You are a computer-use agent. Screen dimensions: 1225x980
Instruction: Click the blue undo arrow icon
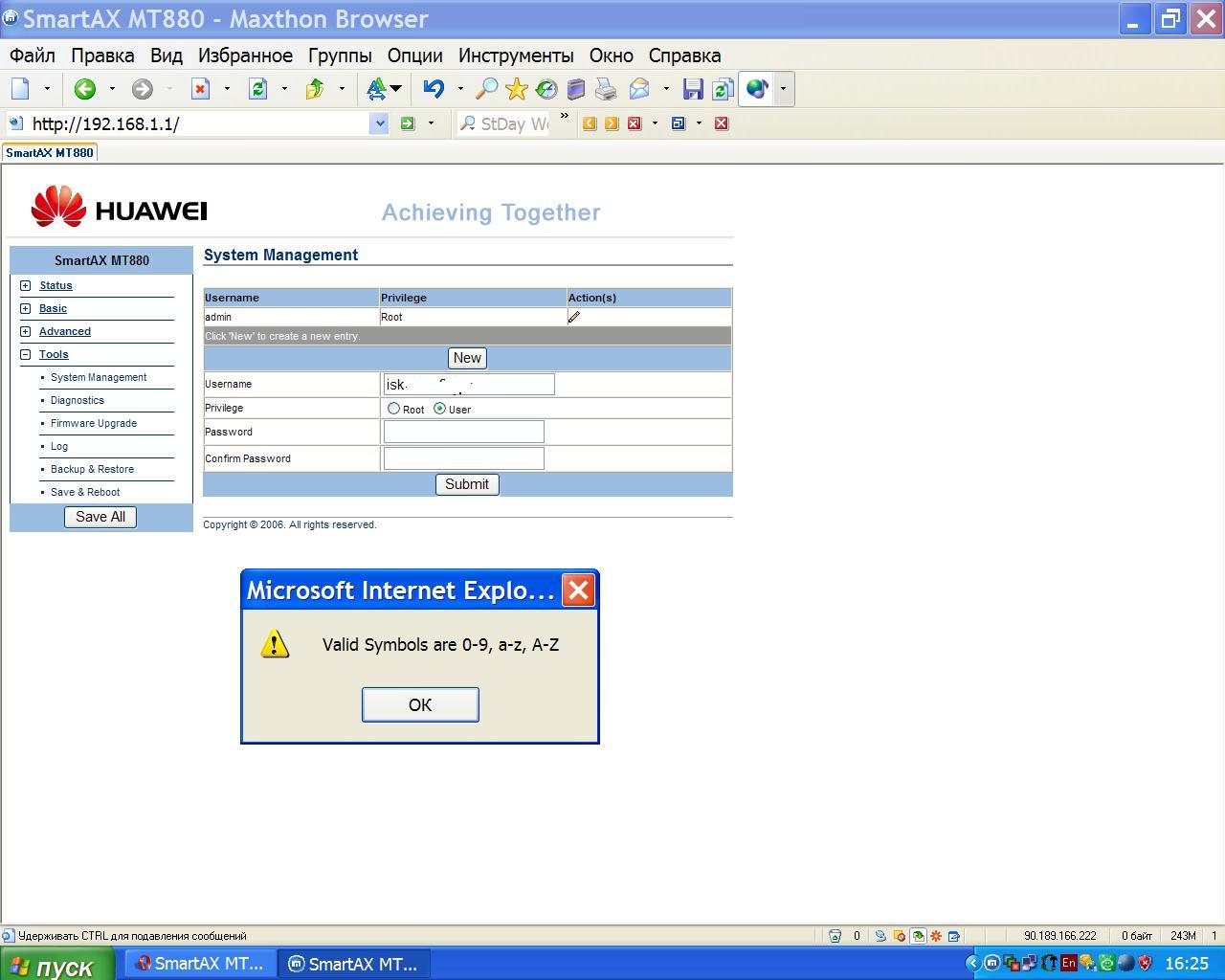[x=434, y=89]
